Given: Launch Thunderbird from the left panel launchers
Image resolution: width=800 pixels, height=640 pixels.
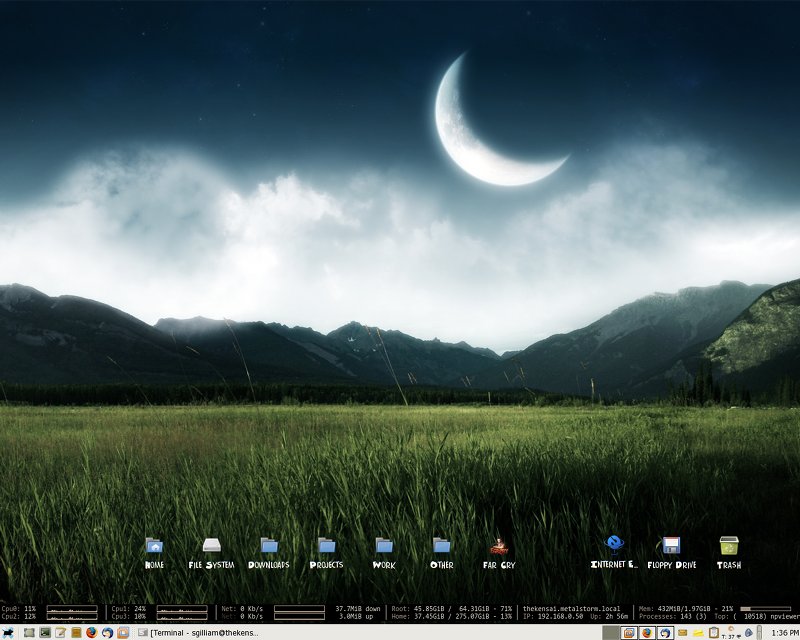Looking at the screenshot, I should (x=107, y=633).
